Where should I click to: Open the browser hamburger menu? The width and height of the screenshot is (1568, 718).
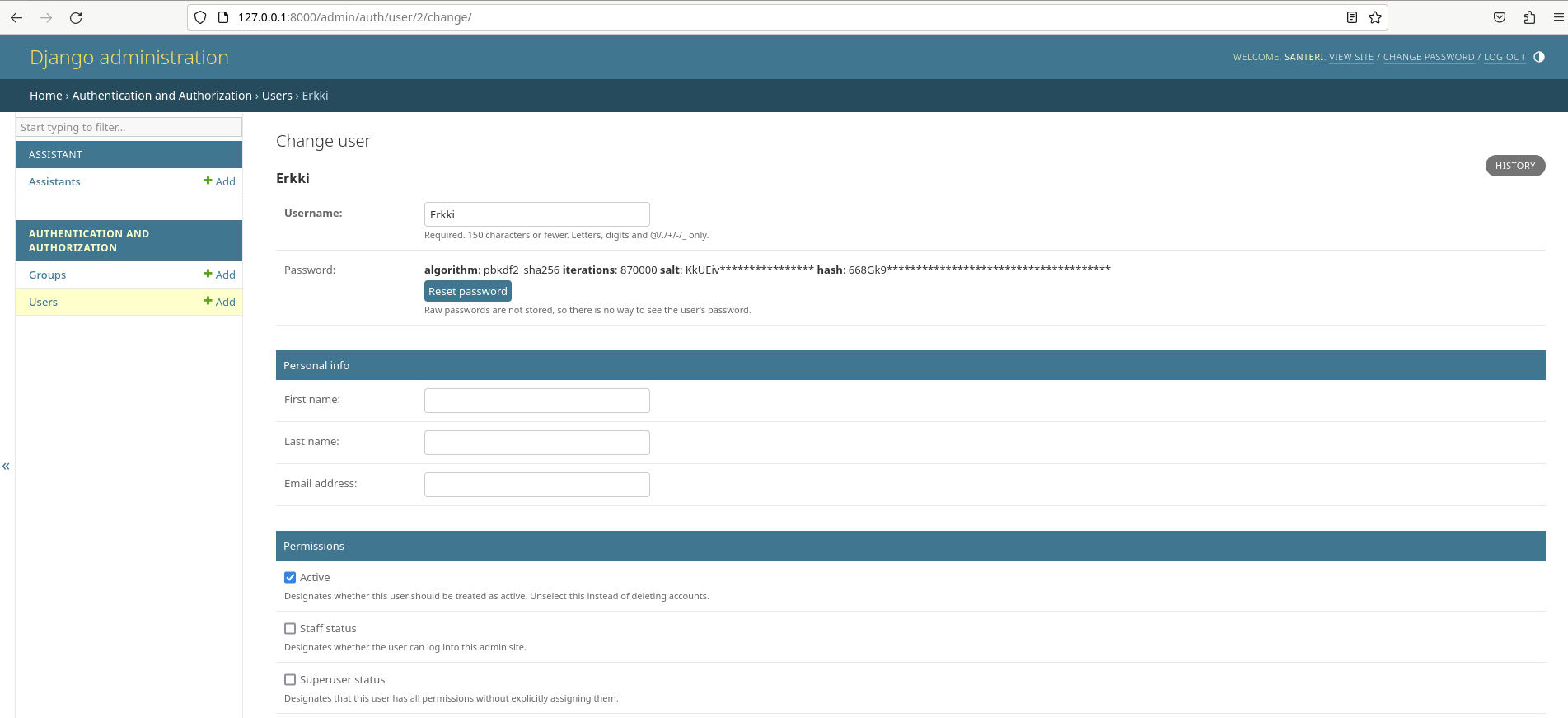1558,17
